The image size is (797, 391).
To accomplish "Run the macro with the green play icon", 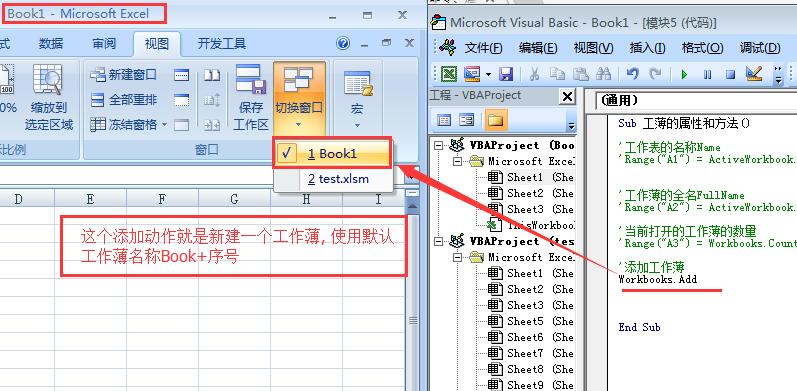I will click(684, 75).
